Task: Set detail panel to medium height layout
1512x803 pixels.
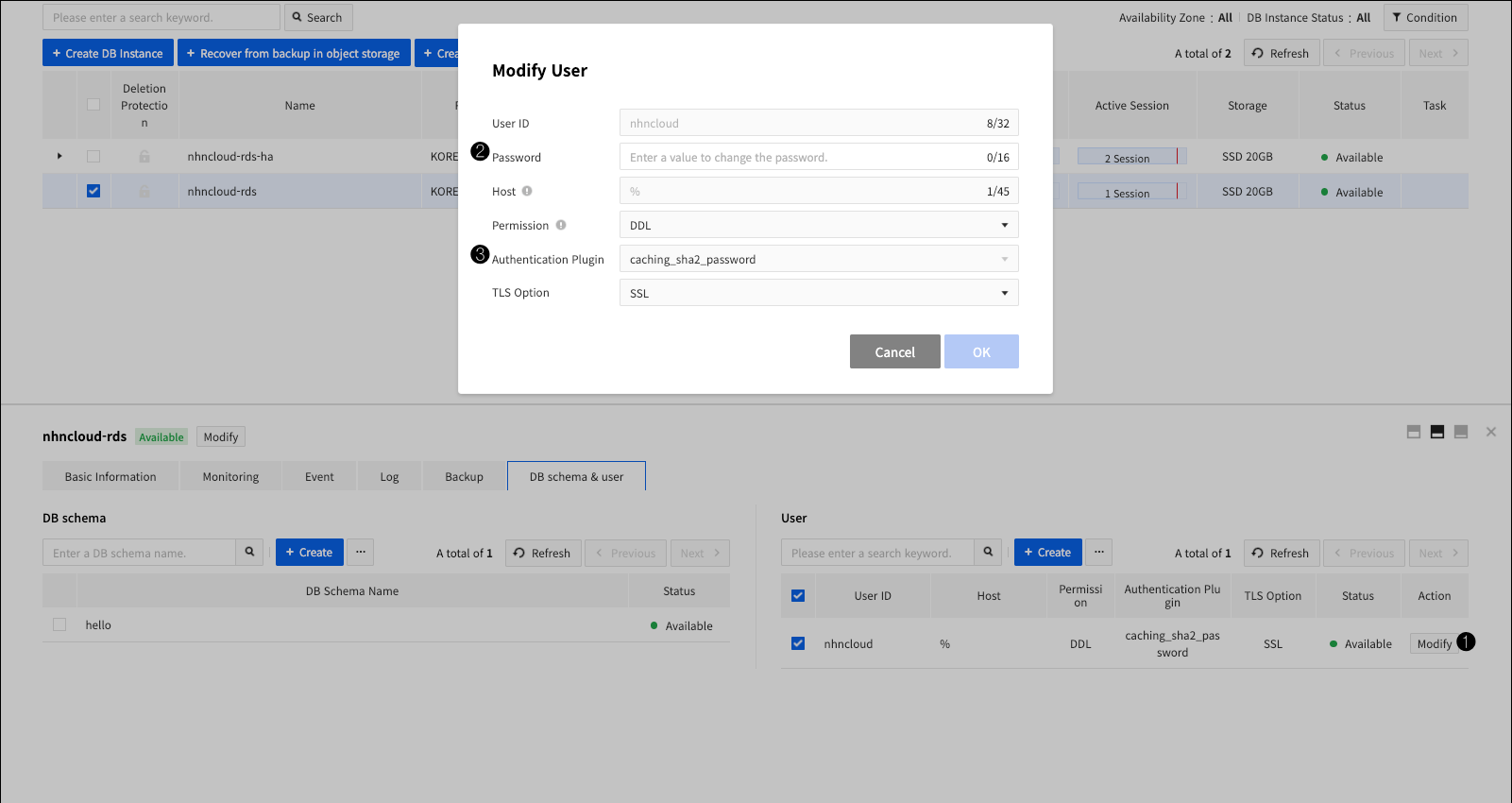Action: point(1437,432)
